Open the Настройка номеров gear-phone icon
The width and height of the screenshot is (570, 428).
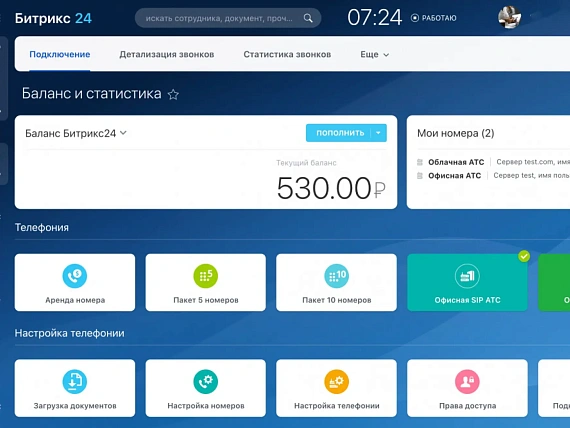[205, 381]
